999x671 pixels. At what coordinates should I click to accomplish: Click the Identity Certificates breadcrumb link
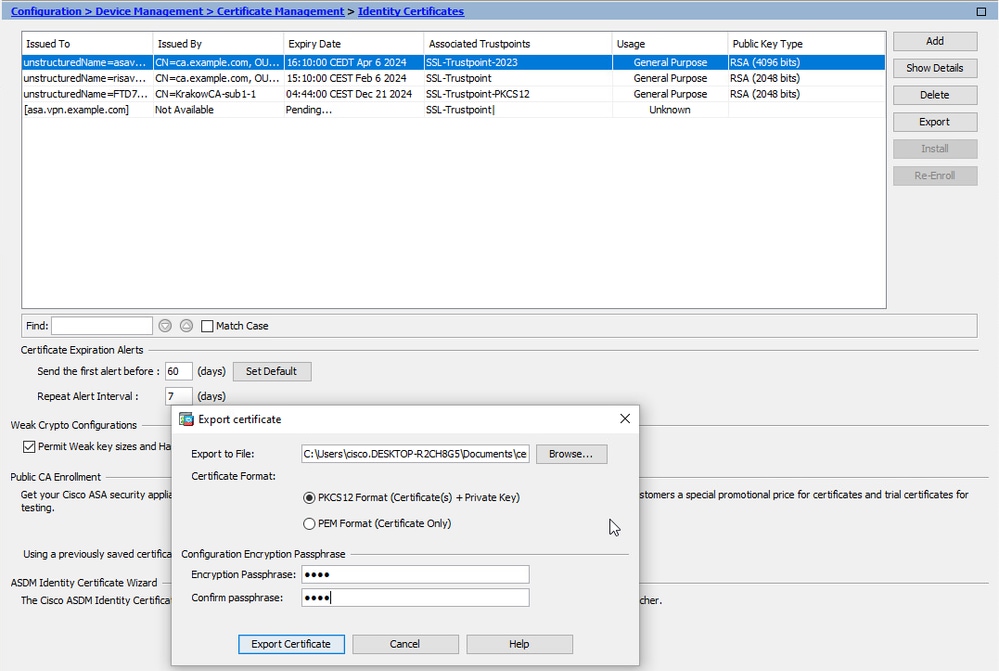pos(411,11)
